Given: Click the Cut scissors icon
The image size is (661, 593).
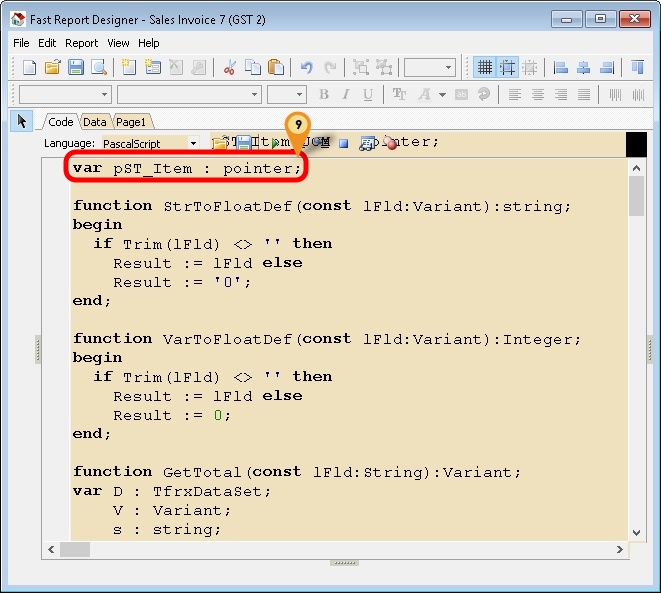Looking at the screenshot, I should pyautogui.click(x=229, y=67).
